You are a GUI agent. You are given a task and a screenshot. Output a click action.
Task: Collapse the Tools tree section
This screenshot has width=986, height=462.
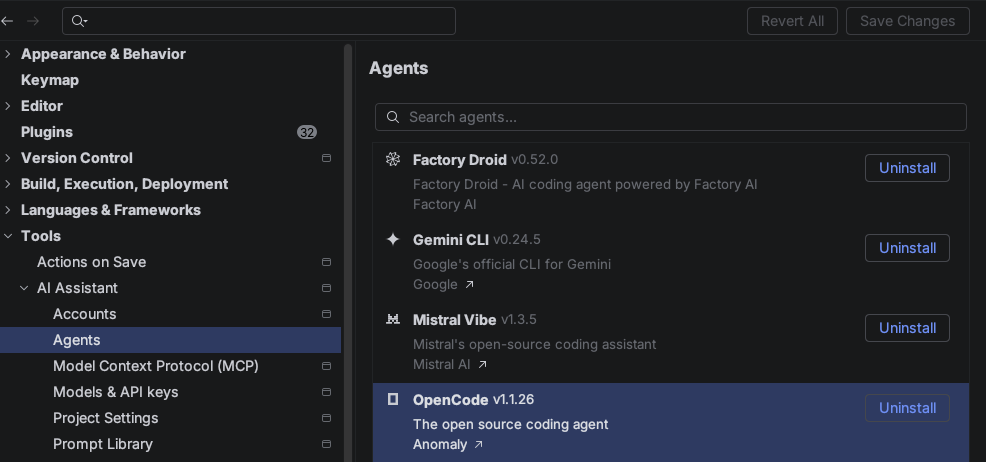click(x=8, y=236)
